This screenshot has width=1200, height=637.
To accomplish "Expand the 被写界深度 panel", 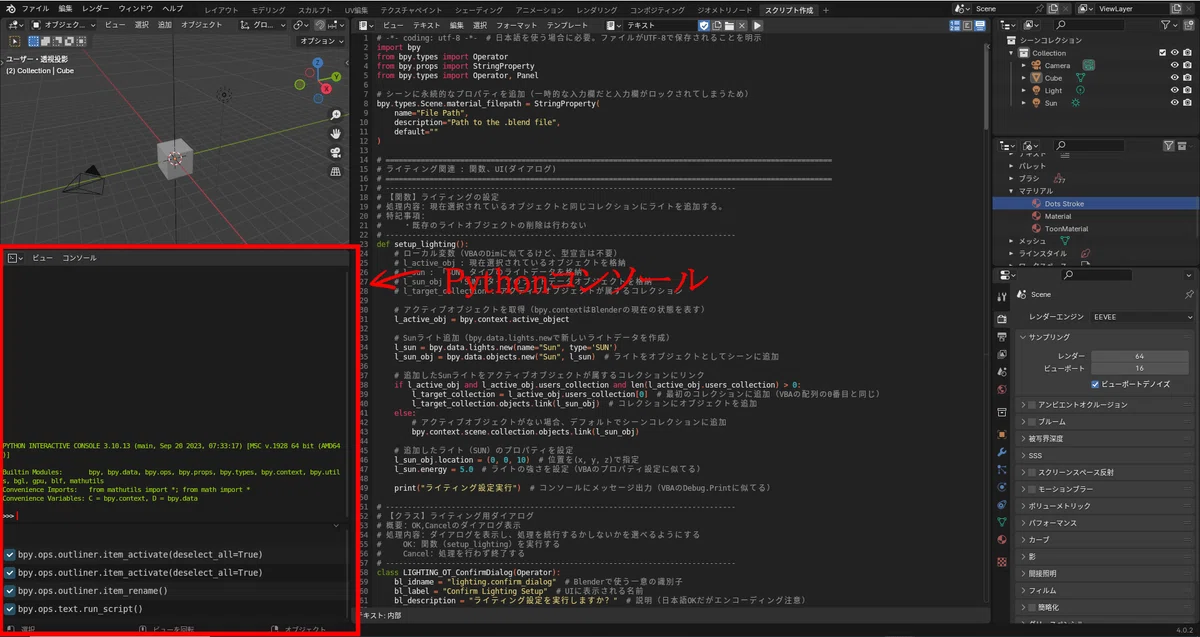I will pos(1107,438).
